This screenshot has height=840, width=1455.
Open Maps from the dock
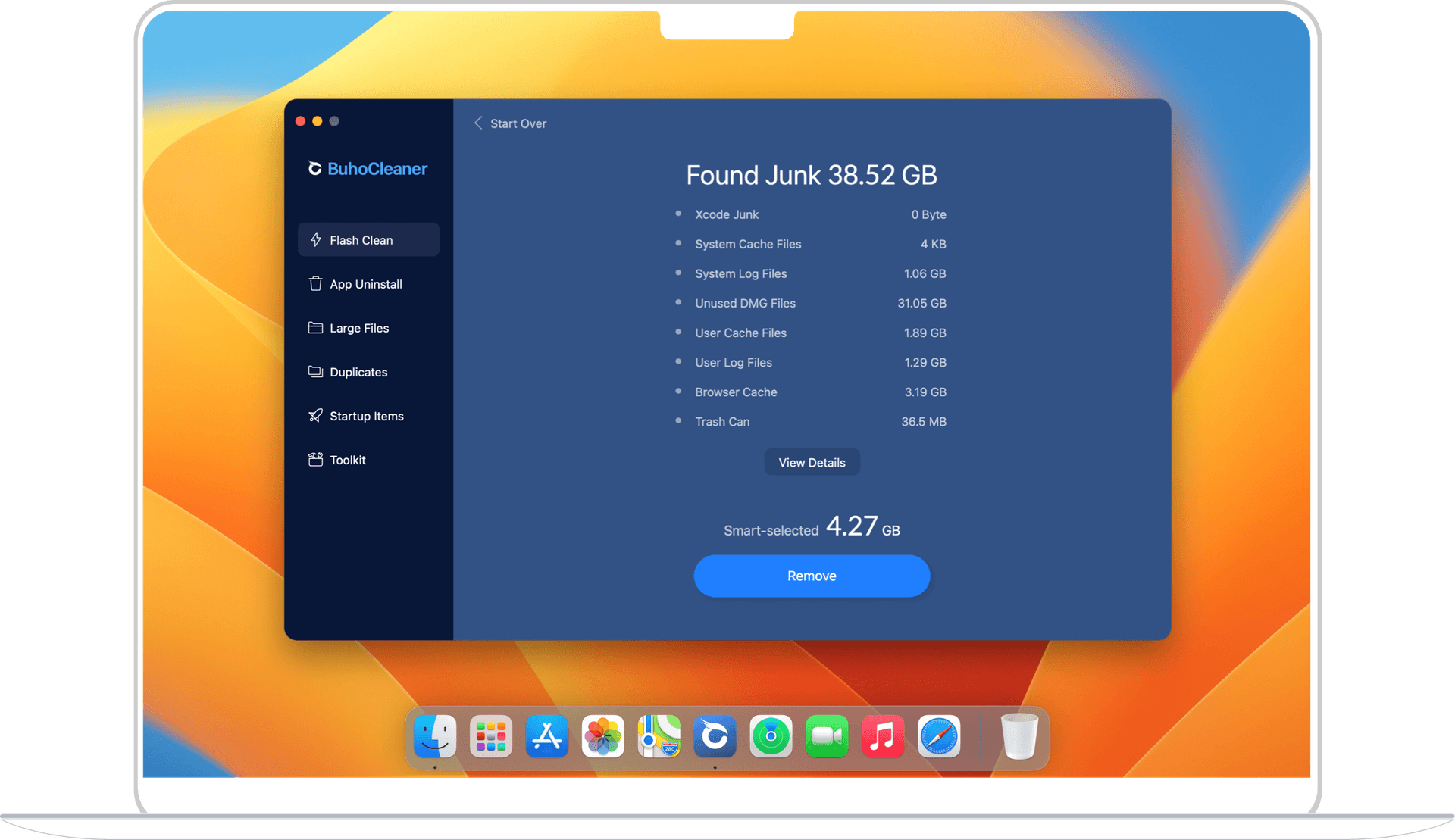tap(659, 736)
